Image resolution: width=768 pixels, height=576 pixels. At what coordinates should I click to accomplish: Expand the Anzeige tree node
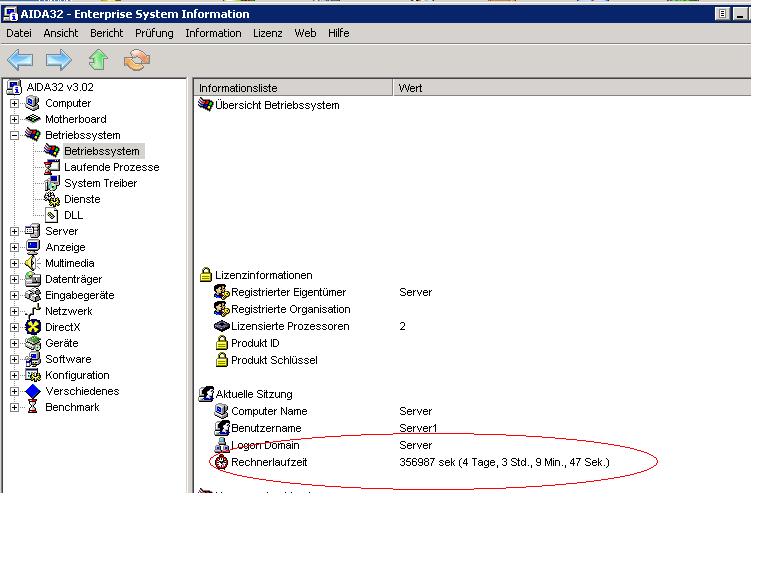click(x=14, y=247)
